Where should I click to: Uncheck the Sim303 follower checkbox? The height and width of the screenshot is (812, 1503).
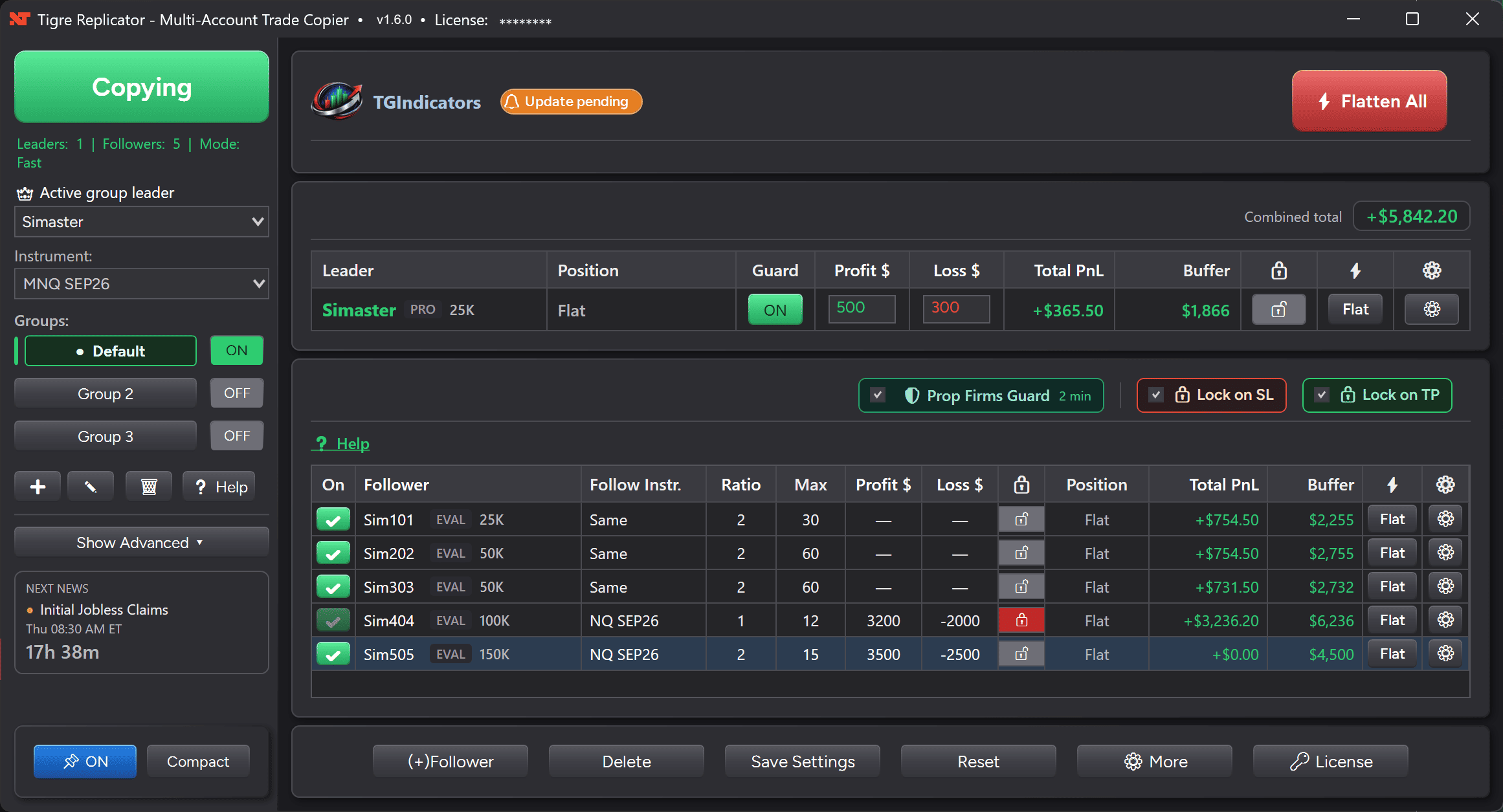[333, 586]
